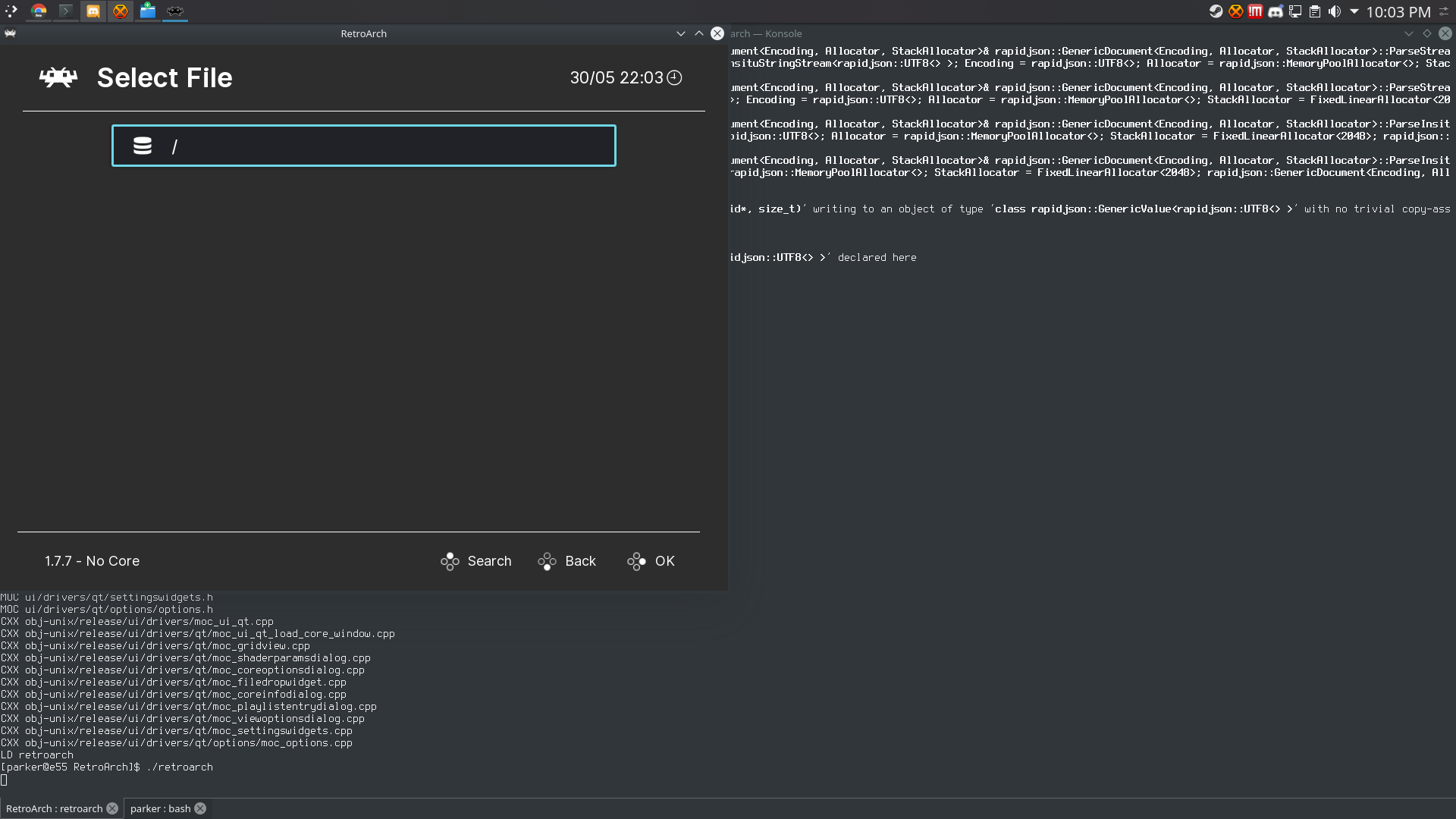Select the RetroArch : retroarch tab
Image resolution: width=1456 pixels, height=819 pixels.
(55, 808)
